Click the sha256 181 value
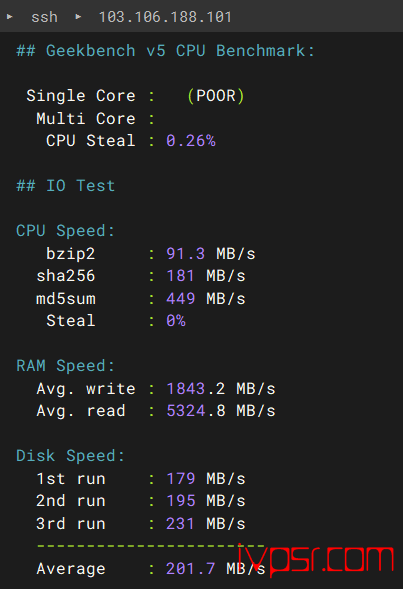The height and width of the screenshot is (589, 403). coord(180,276)
